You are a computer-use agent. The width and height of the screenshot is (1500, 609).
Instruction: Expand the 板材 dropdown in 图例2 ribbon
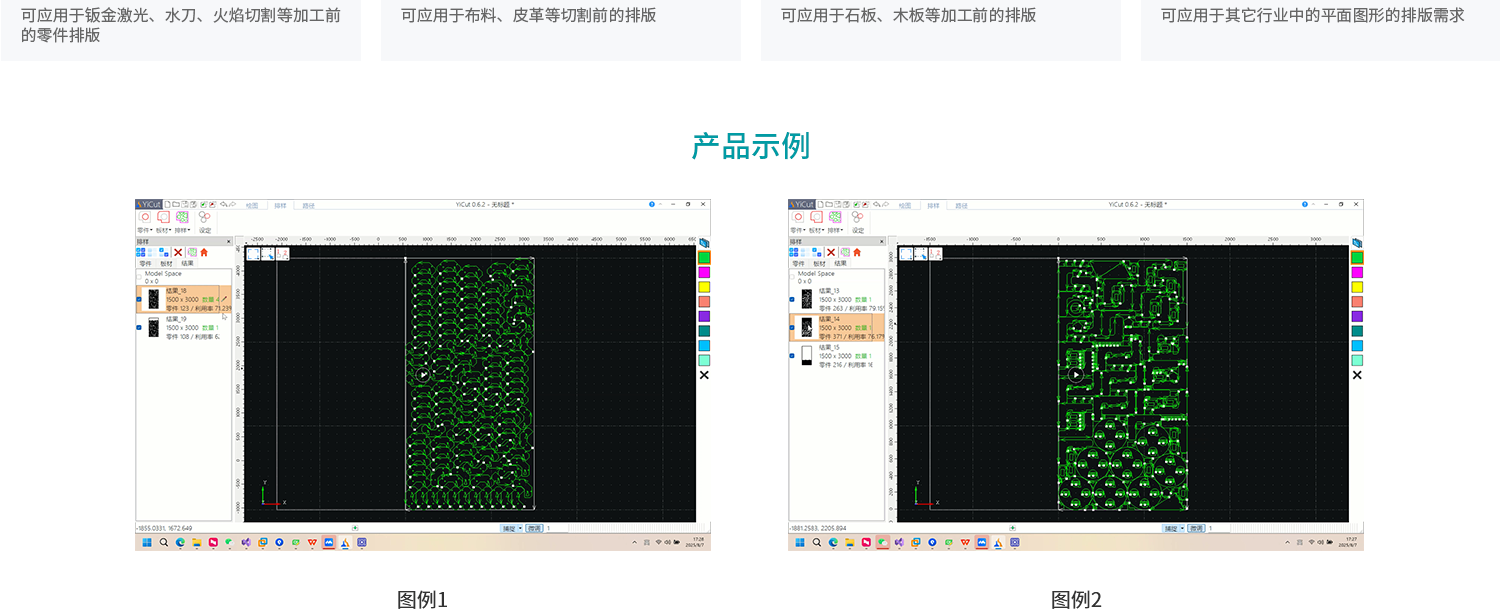point(816,230)
